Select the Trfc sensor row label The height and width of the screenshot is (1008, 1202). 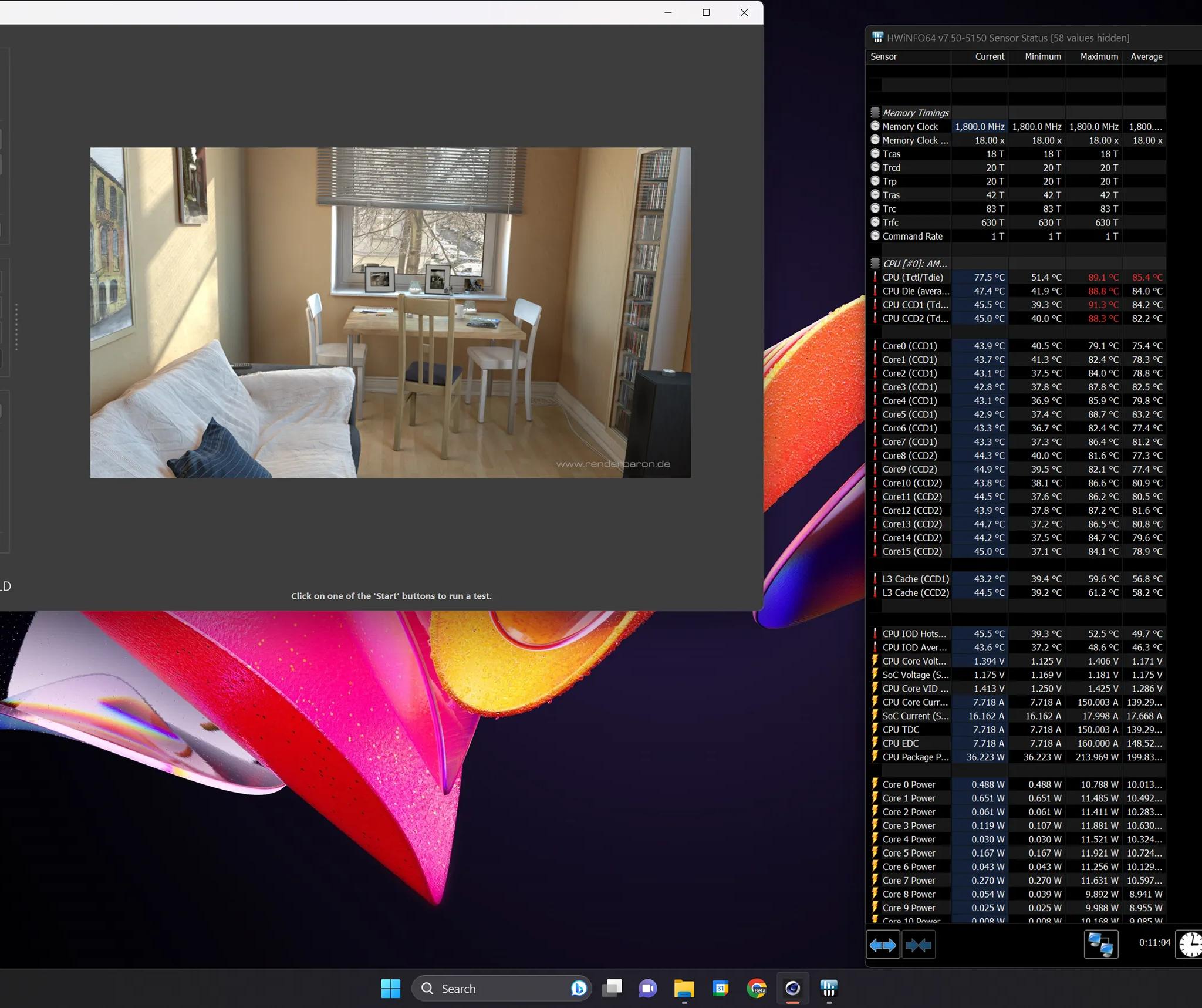click(890, 222)
